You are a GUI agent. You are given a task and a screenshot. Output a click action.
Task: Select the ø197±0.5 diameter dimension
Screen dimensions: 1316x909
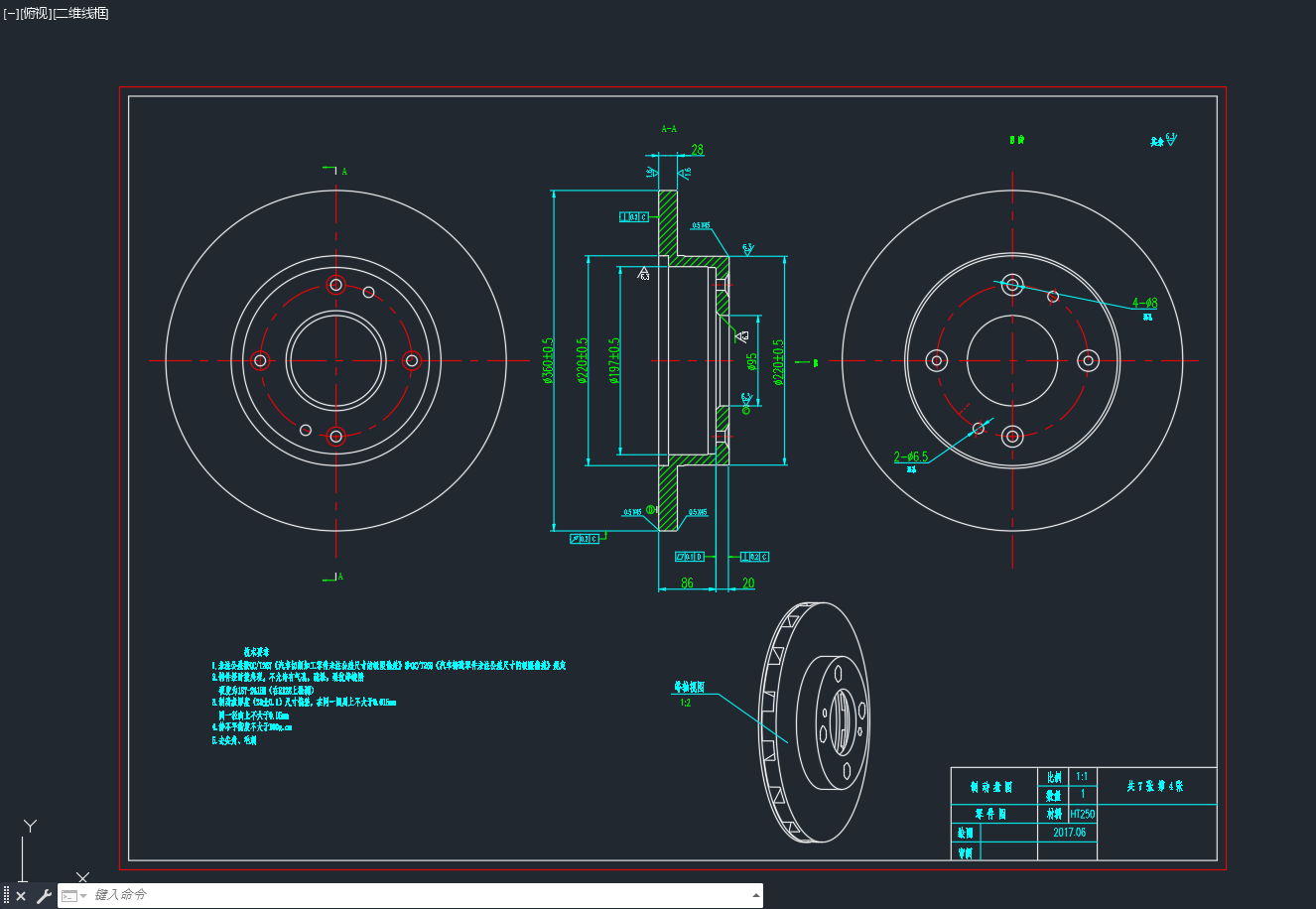[613, 360]
